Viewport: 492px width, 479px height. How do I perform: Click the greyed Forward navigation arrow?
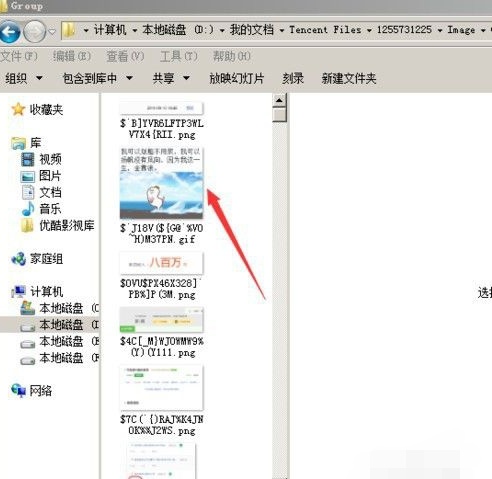[x=35, y=32]
